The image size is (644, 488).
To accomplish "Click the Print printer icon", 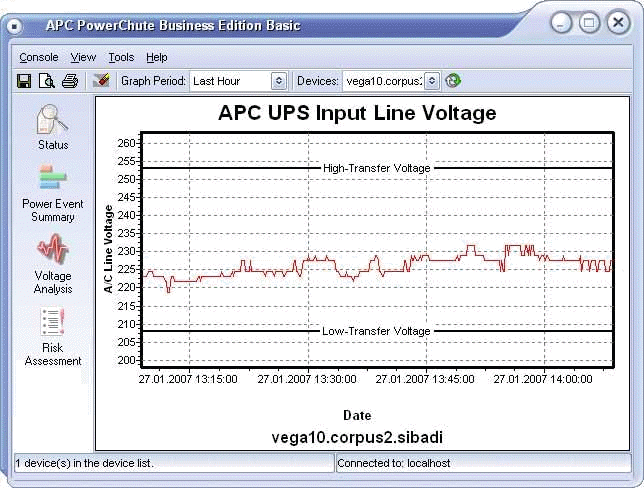I will point(70,80).
